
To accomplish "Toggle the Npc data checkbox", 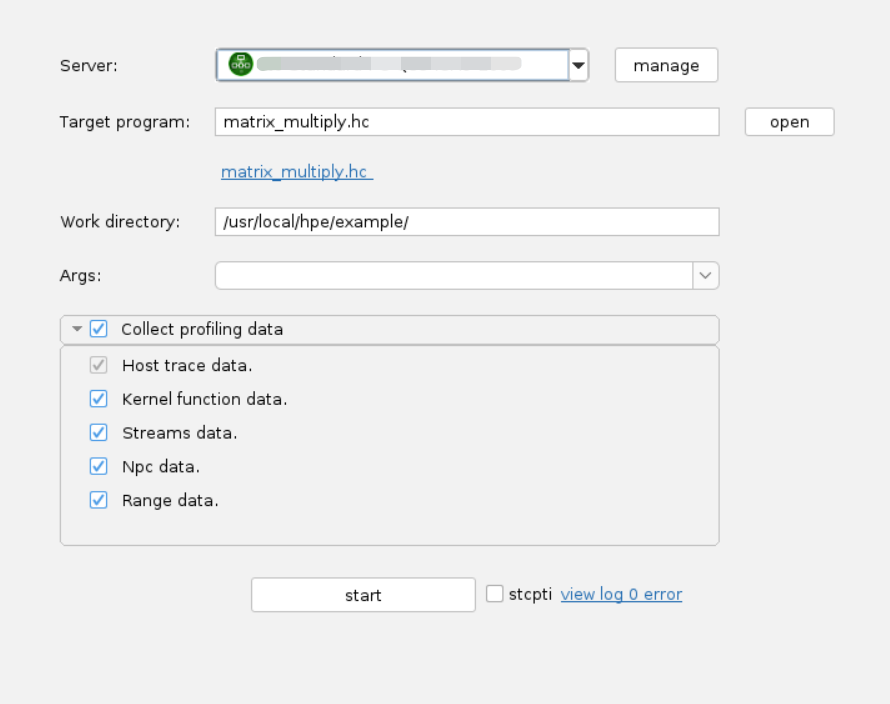I will coord(99,466).
